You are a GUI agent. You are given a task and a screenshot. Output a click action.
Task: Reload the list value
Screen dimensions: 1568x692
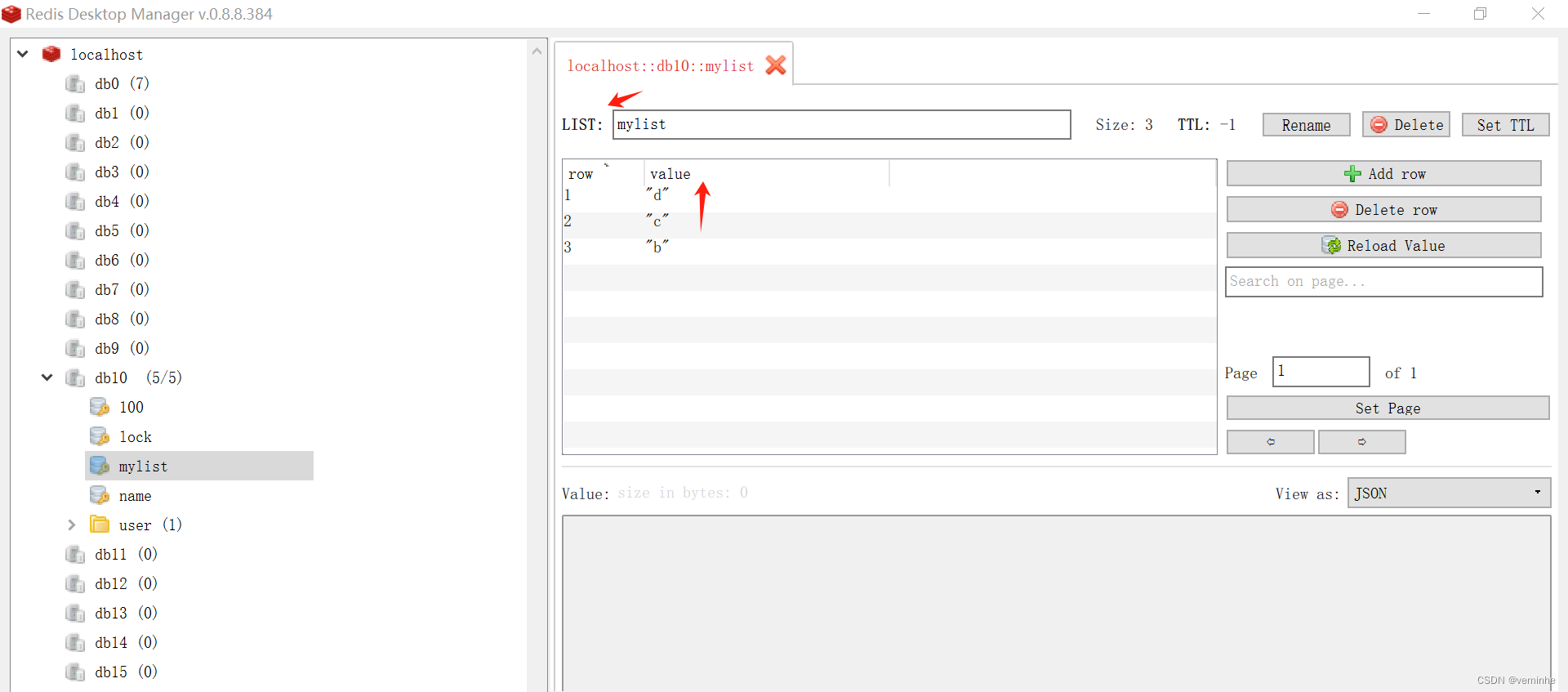1383,245
